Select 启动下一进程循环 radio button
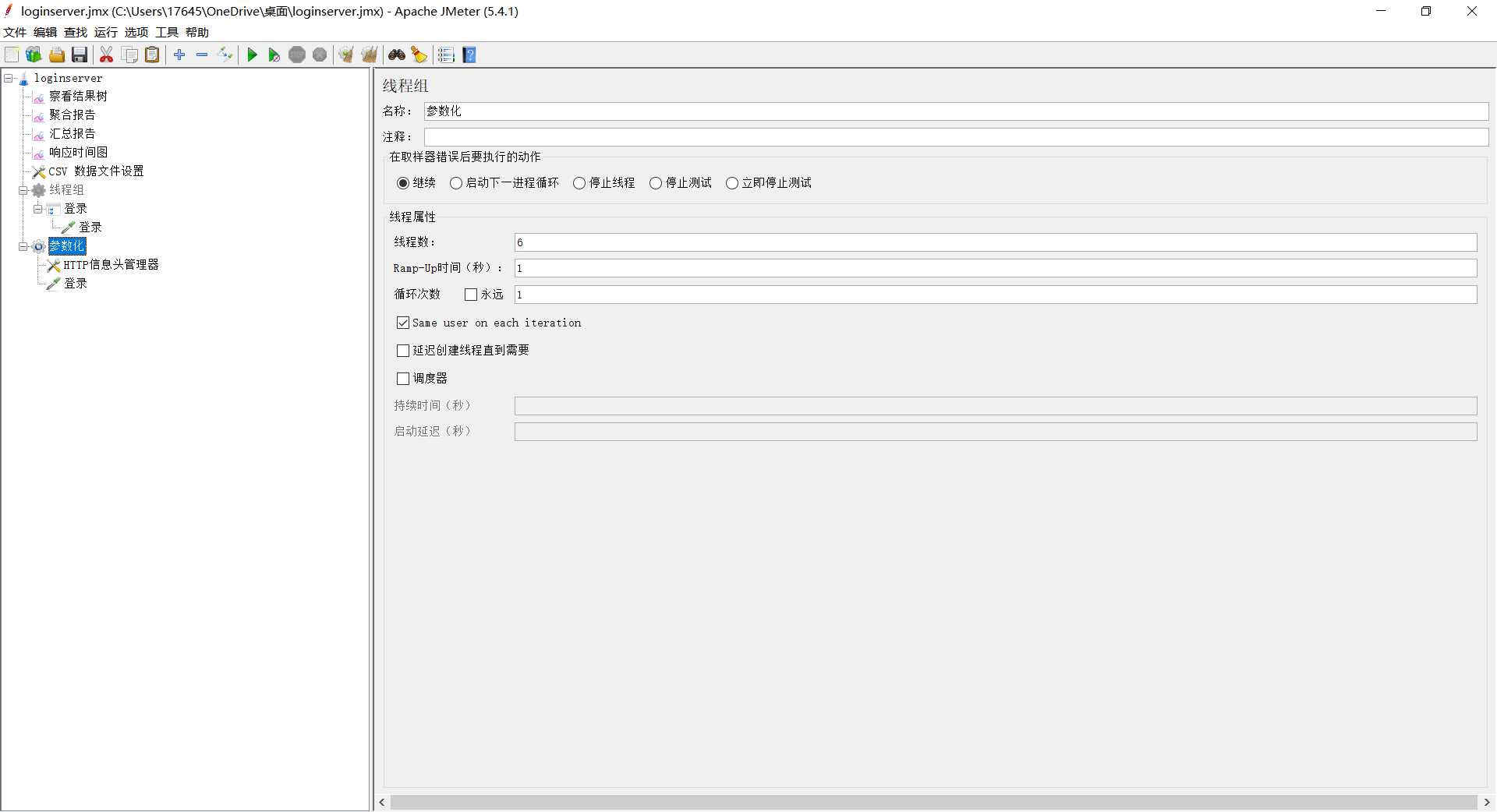The image size is (1497, 812). pyautogui.click(x=456, y=183)
